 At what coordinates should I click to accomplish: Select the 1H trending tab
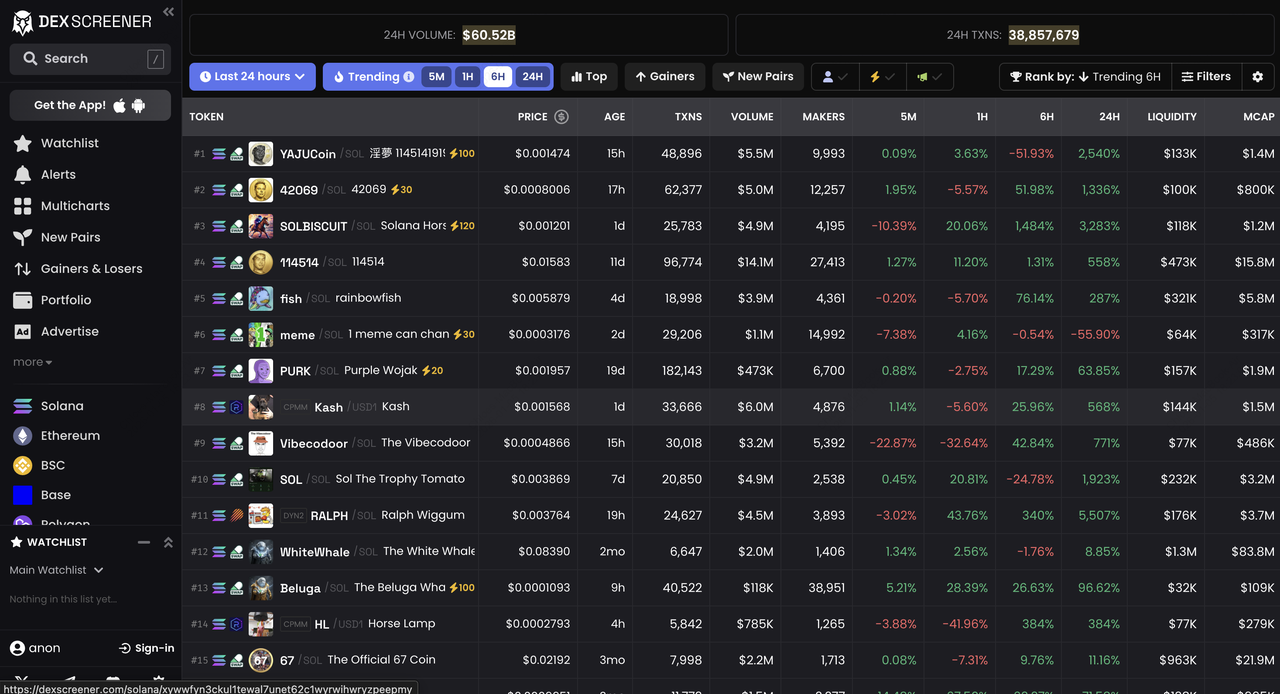click(467, 77)
